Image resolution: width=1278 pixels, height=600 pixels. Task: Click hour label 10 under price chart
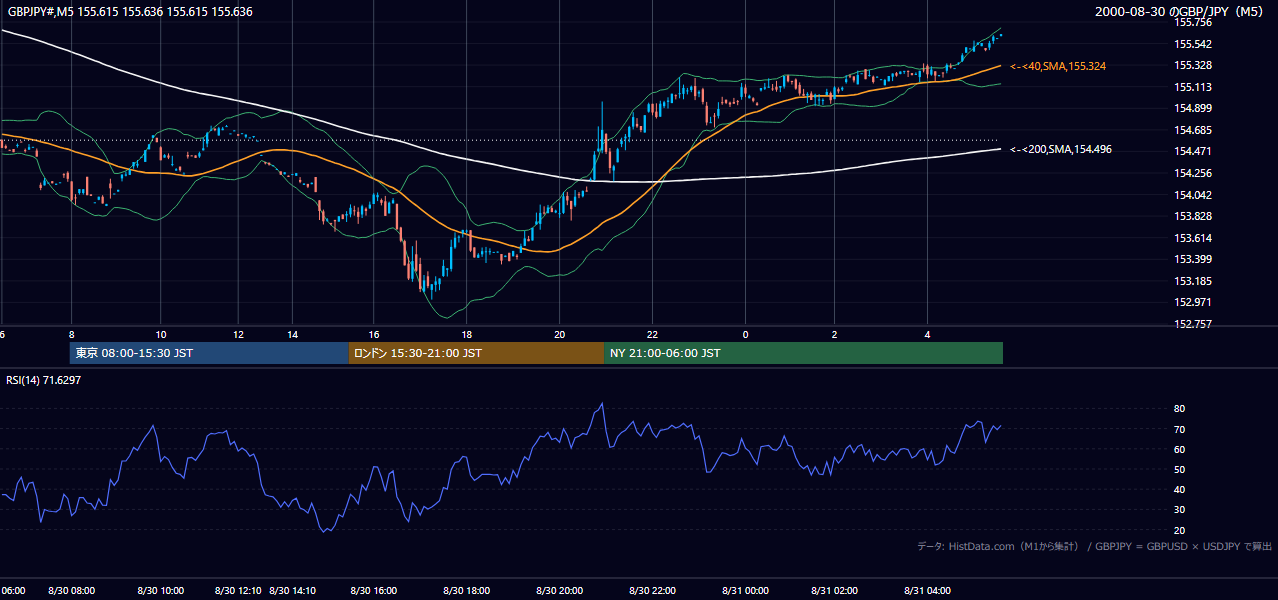point(160,334)
